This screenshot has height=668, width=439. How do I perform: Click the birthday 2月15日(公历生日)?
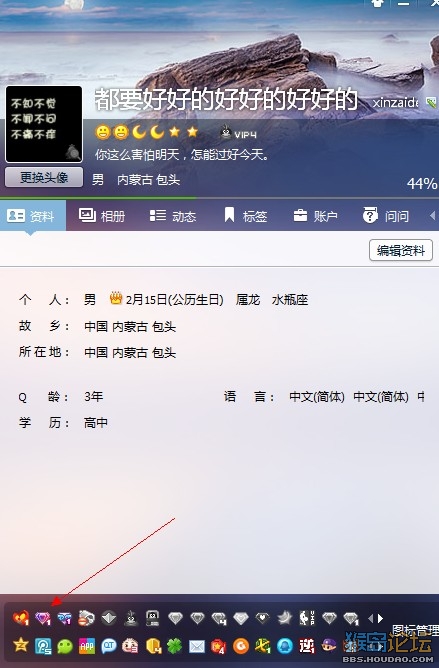(175, 299)
